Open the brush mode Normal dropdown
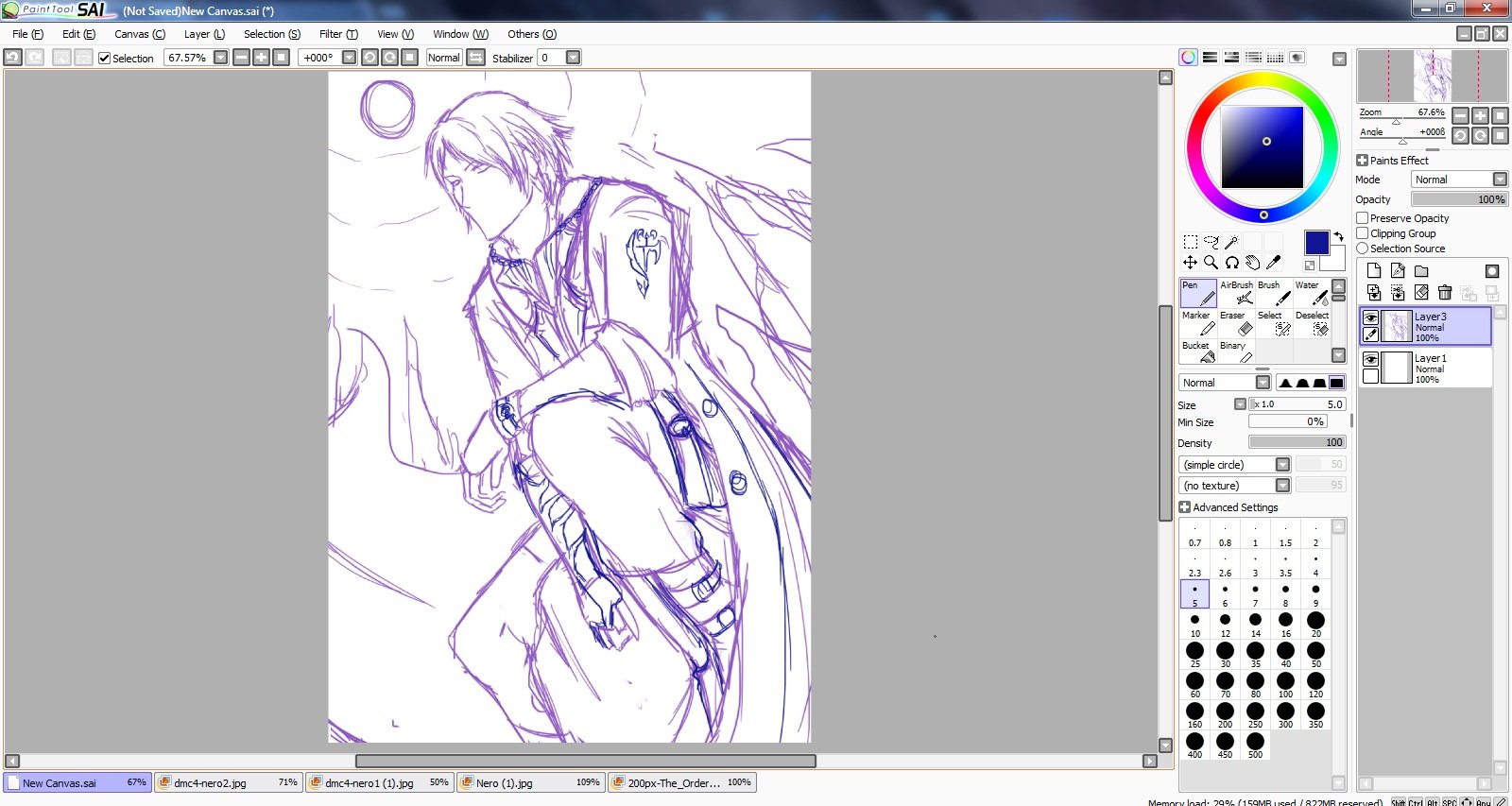Image resolution: width=1512 pixels, height=806 pixels. (1263, 383)
